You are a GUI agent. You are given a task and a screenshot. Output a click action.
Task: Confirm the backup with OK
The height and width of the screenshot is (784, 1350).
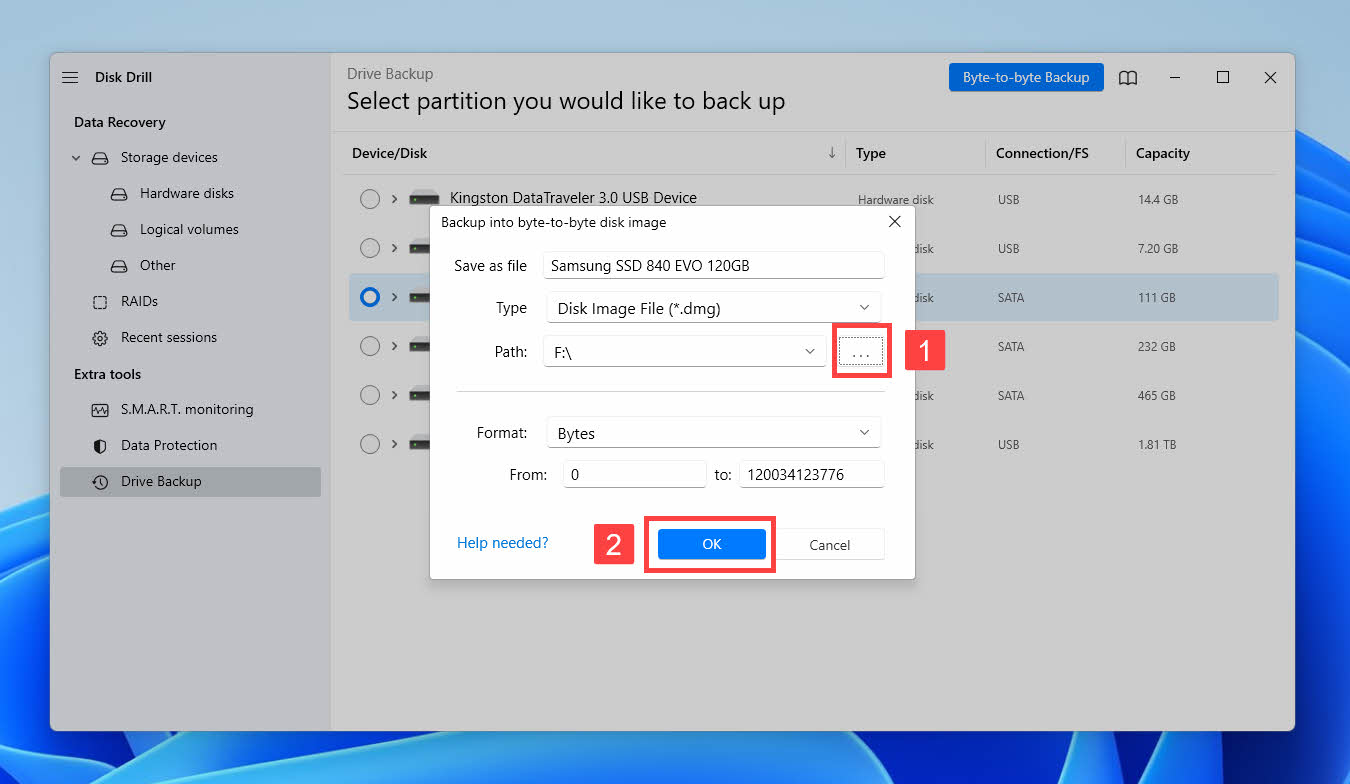pos(712,544)
